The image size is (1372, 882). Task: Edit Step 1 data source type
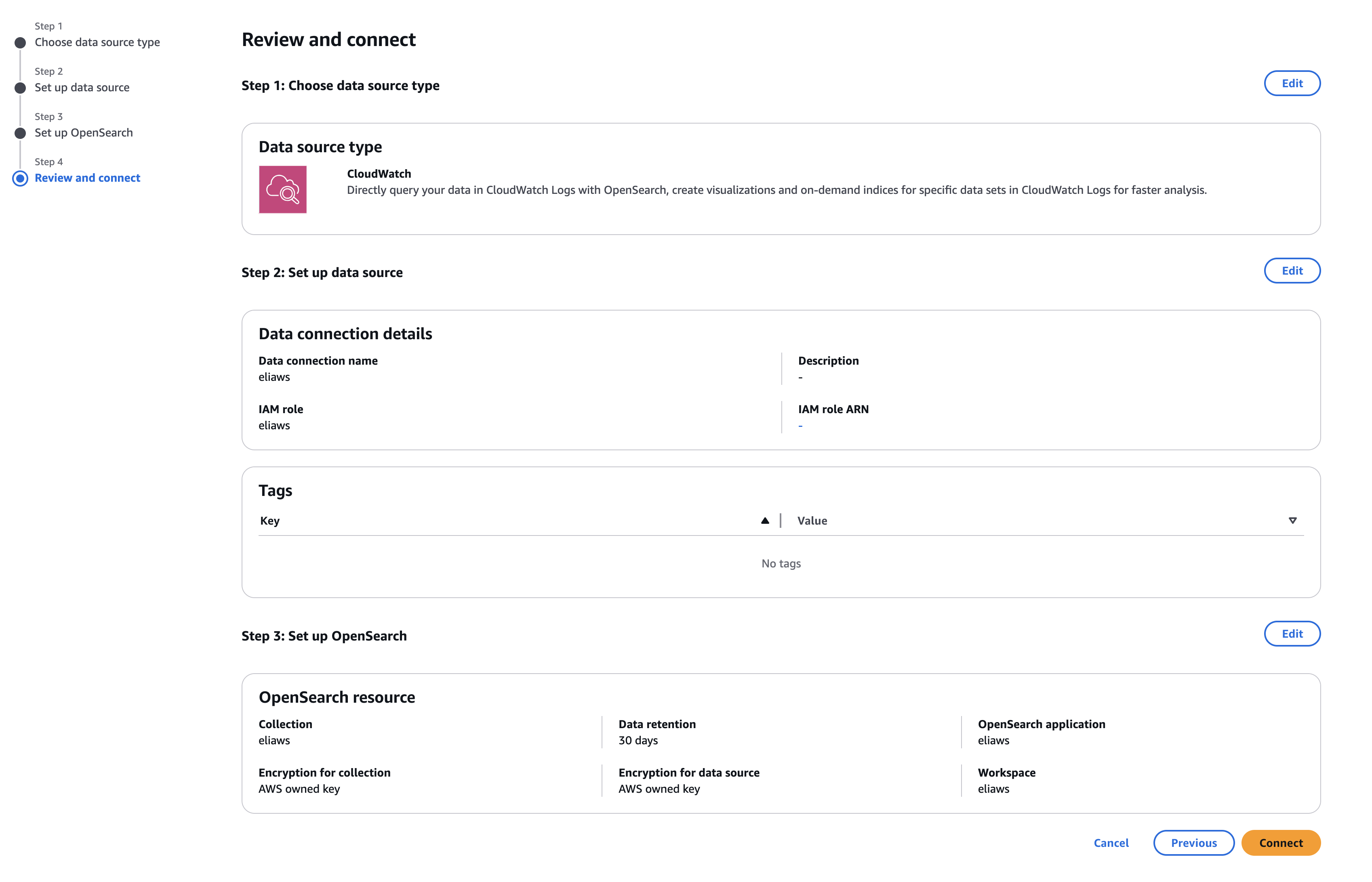1292,84
